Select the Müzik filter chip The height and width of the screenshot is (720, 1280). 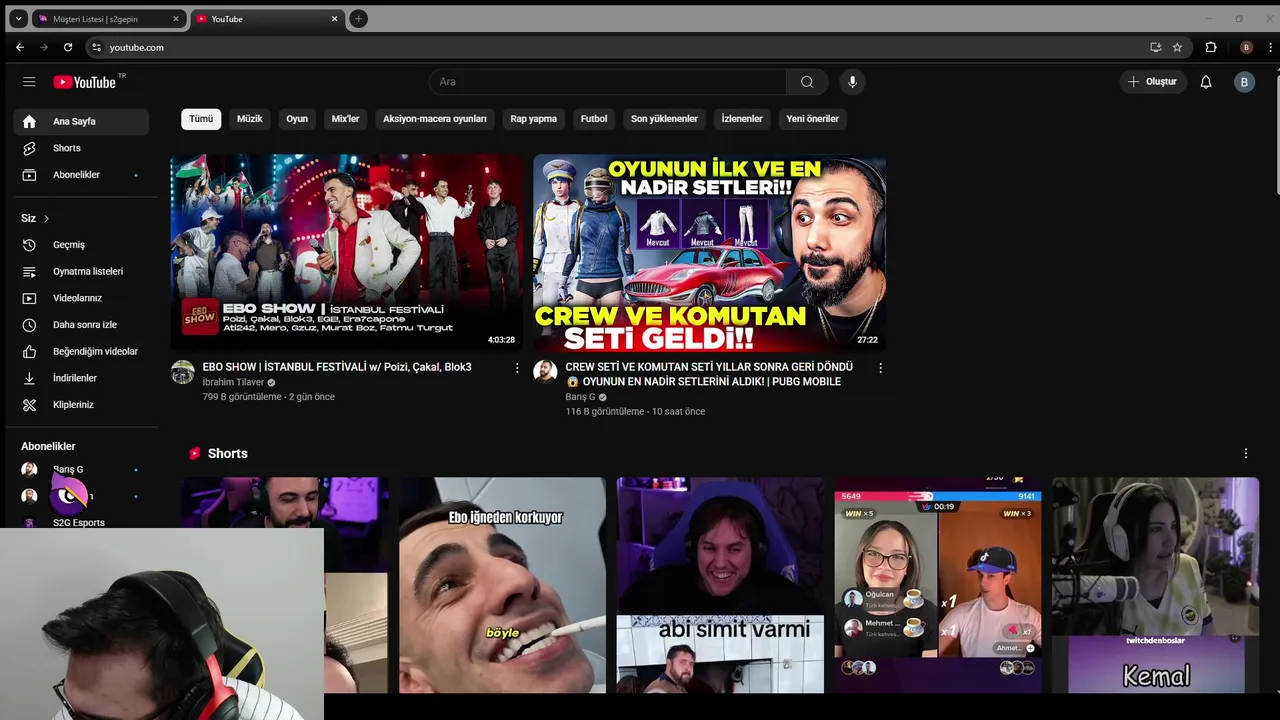(x=249, y=119)
